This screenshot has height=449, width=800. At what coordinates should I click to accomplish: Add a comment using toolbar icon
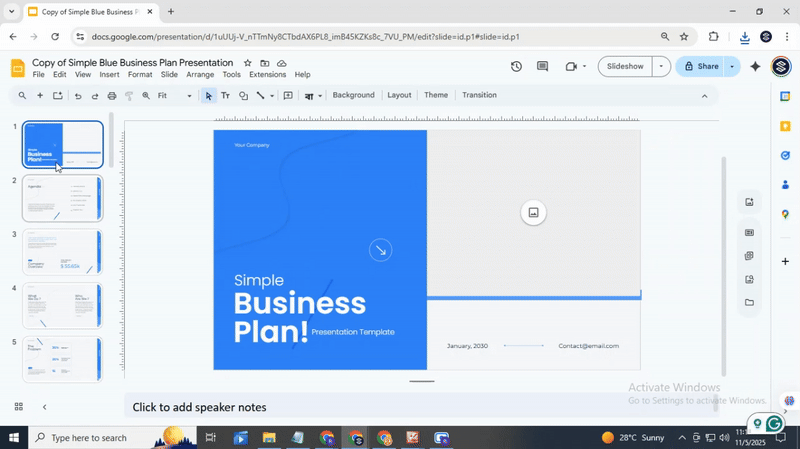288,96
